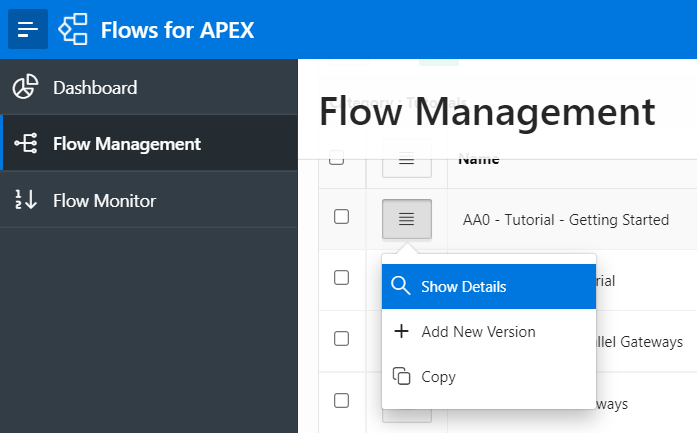The width and height of the screenshot is (697, 433).
Task: Click the Copy icon in the context menu
Action: tap(401, 377)
